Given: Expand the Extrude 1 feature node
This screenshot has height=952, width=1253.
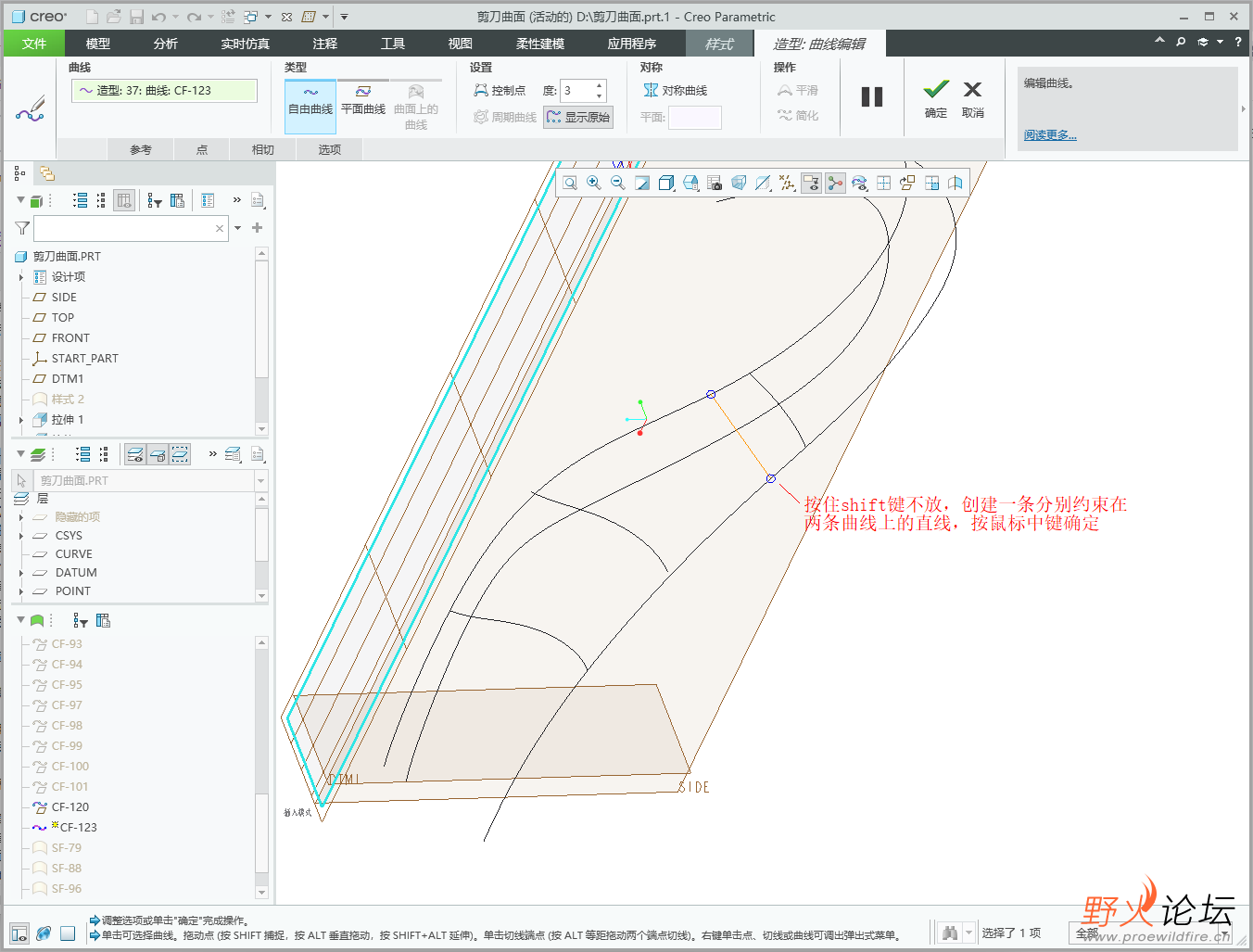Looking at the screenshot, I should (x=21, y=420).
